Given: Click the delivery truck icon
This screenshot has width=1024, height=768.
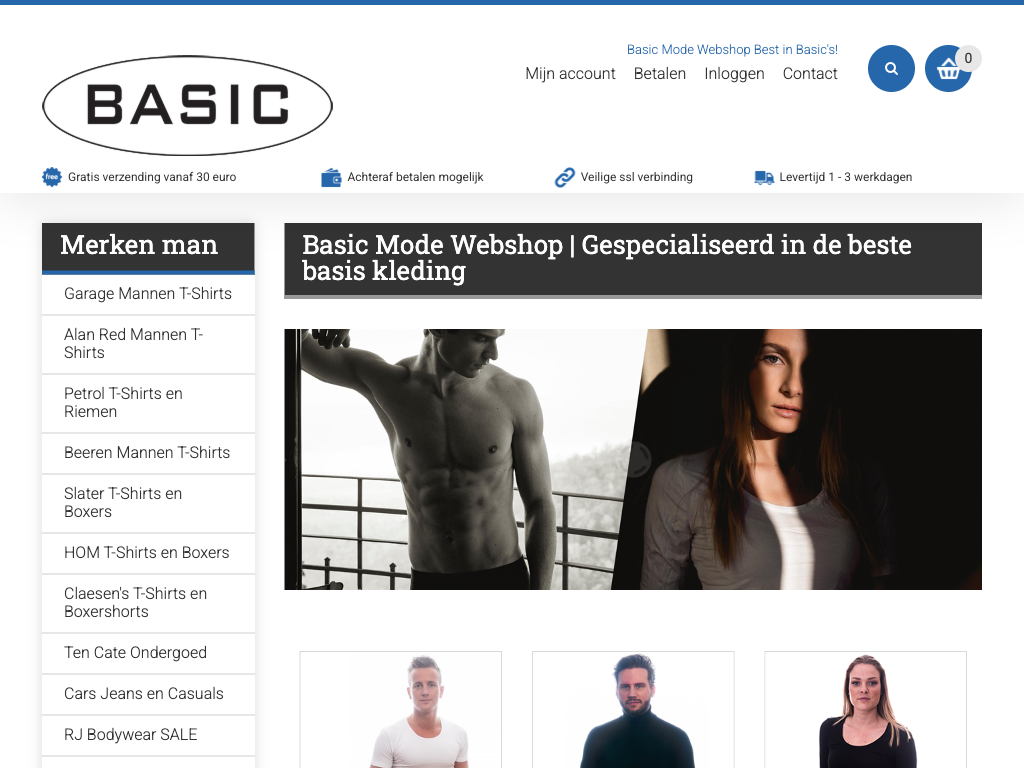Looking at the screenshot, I should [764, 177].
